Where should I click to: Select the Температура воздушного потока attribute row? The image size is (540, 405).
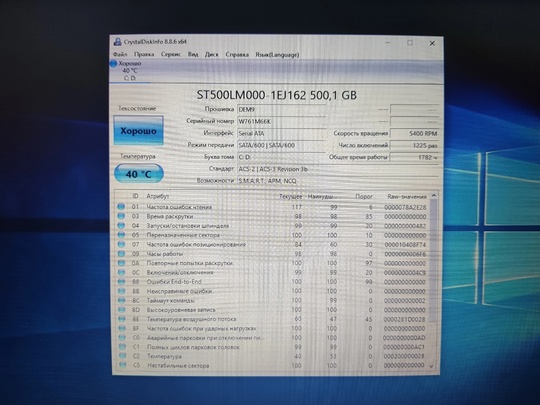[x=272, y=319]
